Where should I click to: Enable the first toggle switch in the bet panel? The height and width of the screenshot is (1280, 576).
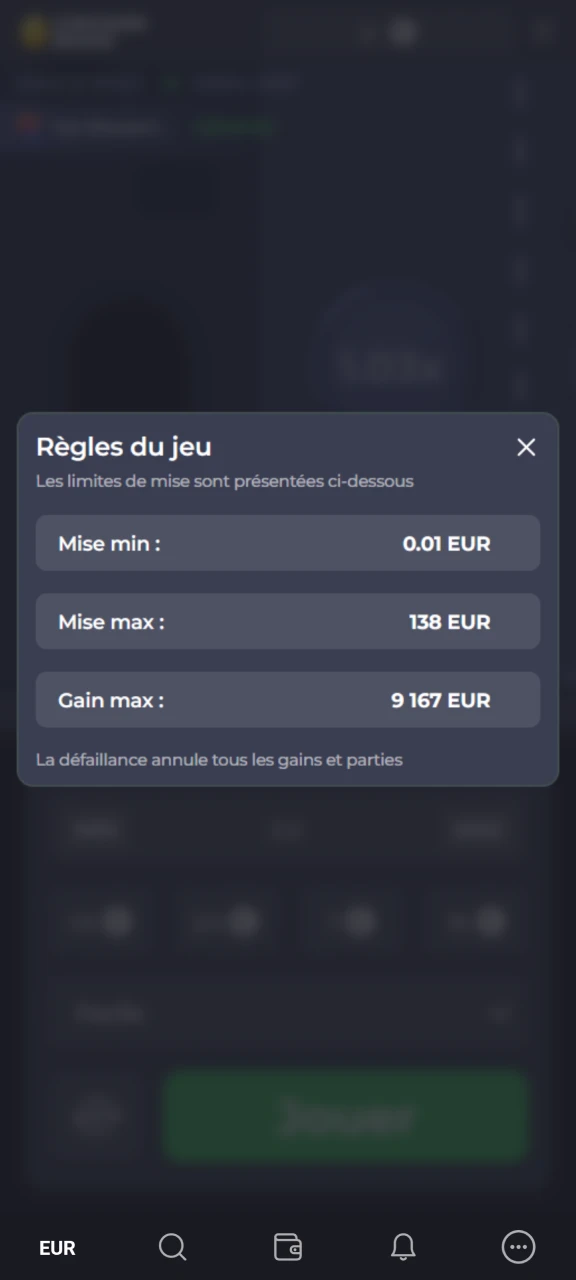pyautogui.click(x=113, y=922)
